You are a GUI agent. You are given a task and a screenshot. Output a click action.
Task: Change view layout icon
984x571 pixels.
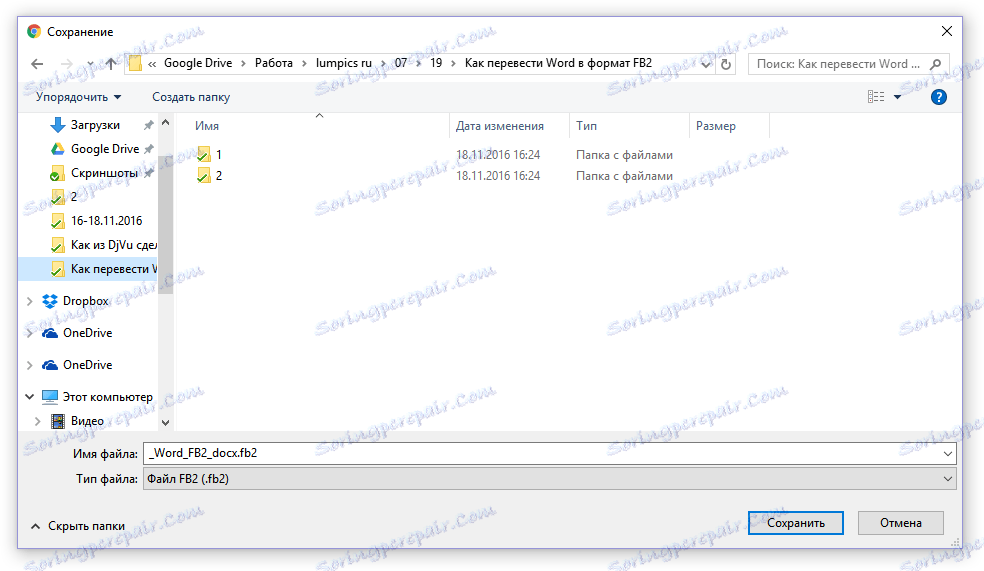pyautogui.click(x=876, y=97)
